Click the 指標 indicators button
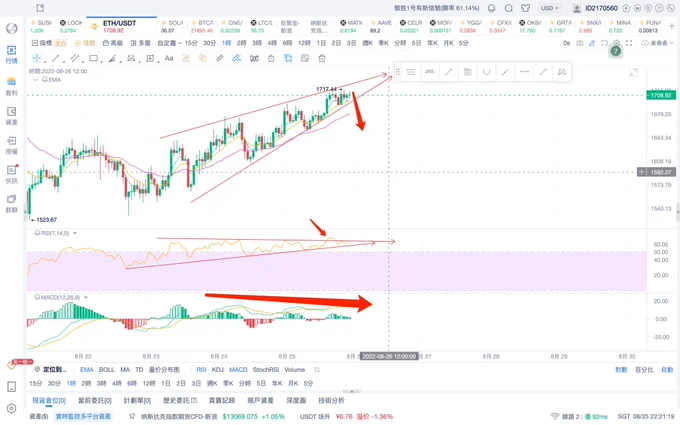Image resolution: width=680 pixels, height=425 pixels. (42, 43)
